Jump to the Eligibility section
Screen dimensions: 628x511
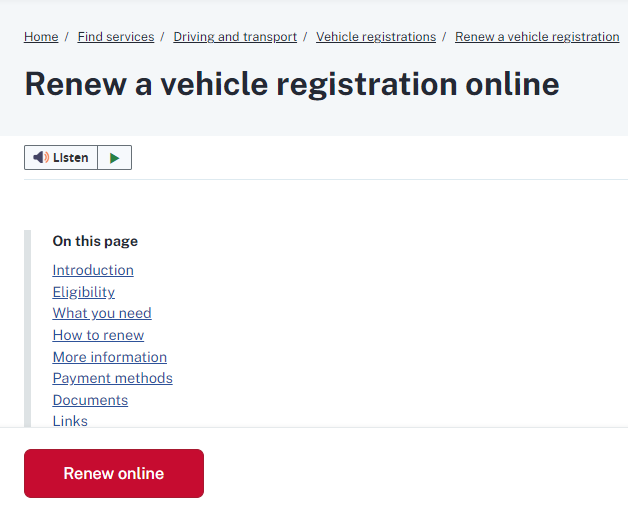coord(84,292)
